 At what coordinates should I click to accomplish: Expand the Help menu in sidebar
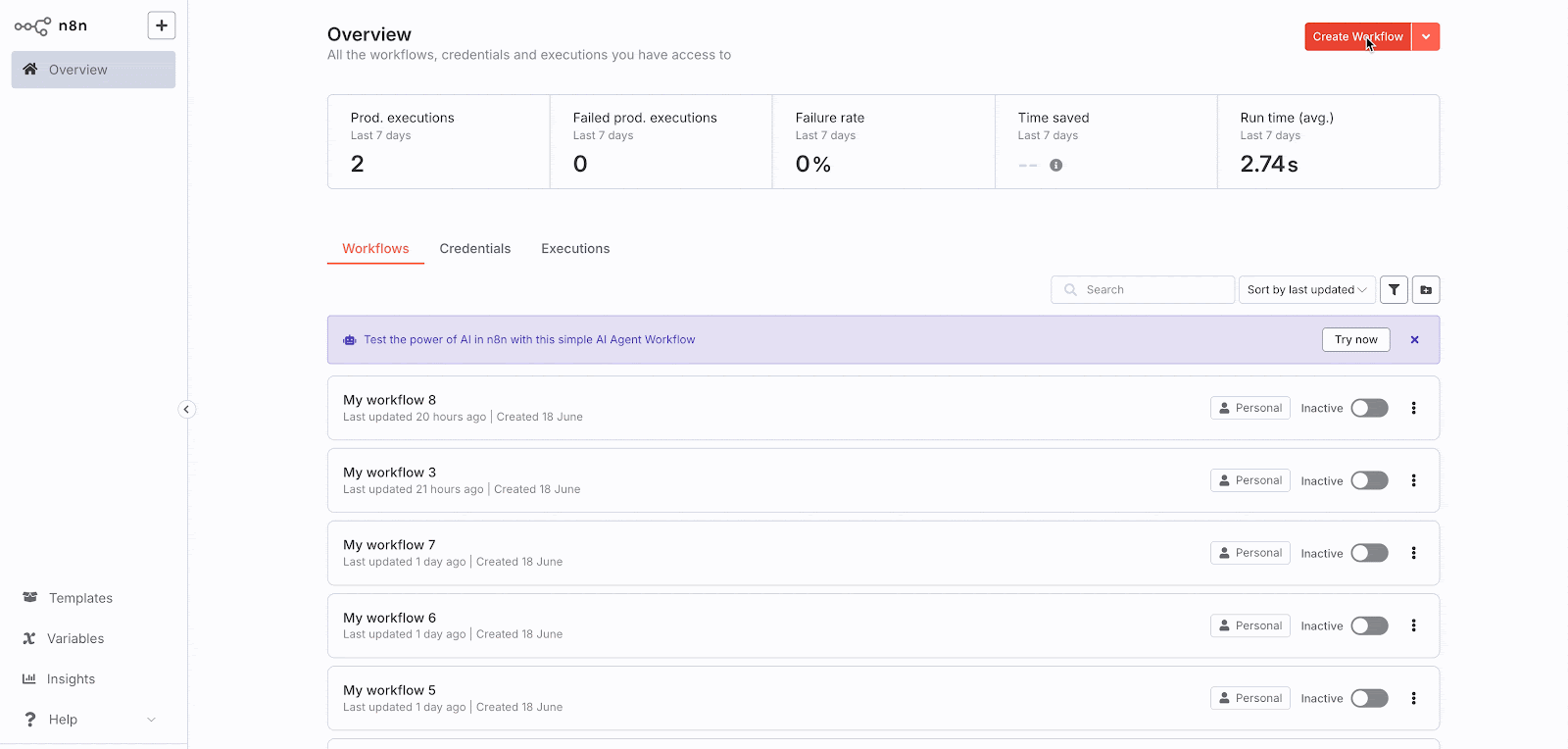click(x=88, y=720)
